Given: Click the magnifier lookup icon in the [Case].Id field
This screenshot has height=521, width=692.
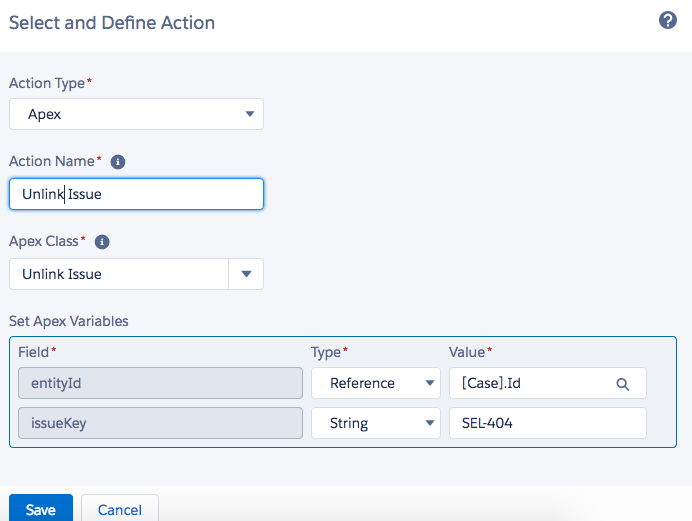Looking at the screenshot, I should [622, 384].
